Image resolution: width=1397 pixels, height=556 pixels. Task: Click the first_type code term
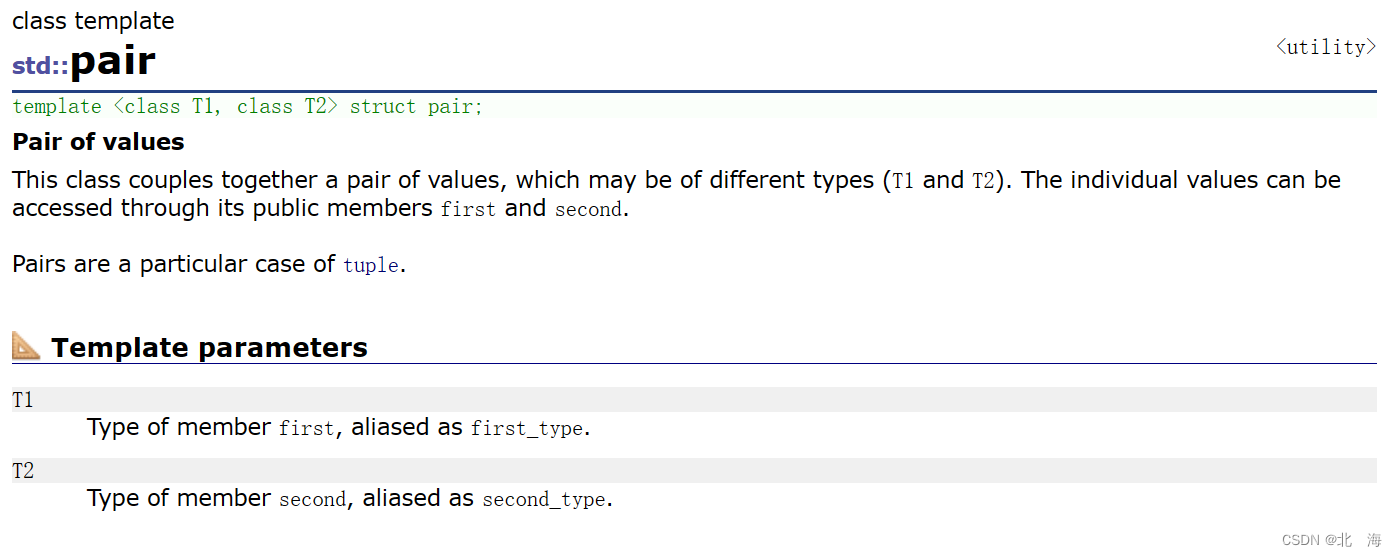tap(527, 429)
